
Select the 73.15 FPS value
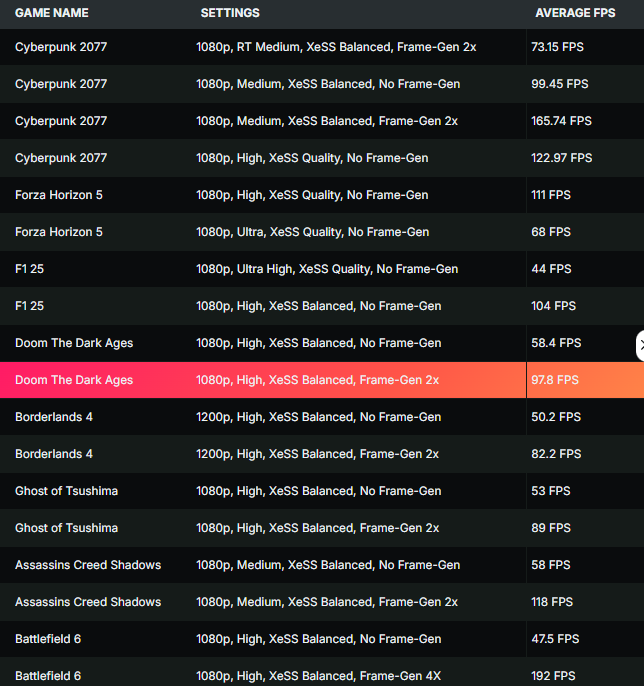557,47
